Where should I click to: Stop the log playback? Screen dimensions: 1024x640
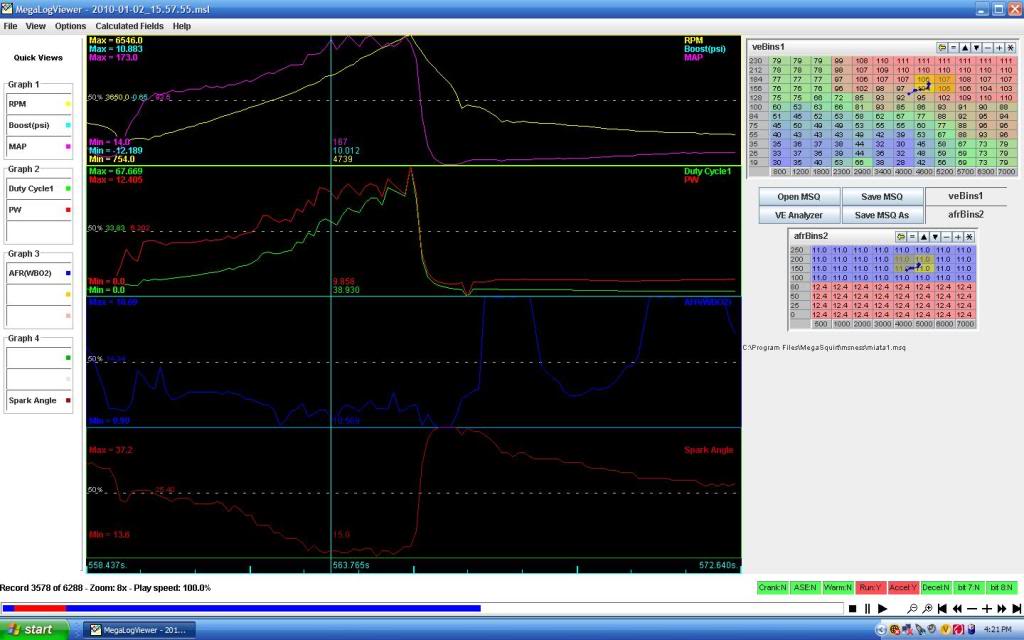pyautogui.click(x=851, y=608)
